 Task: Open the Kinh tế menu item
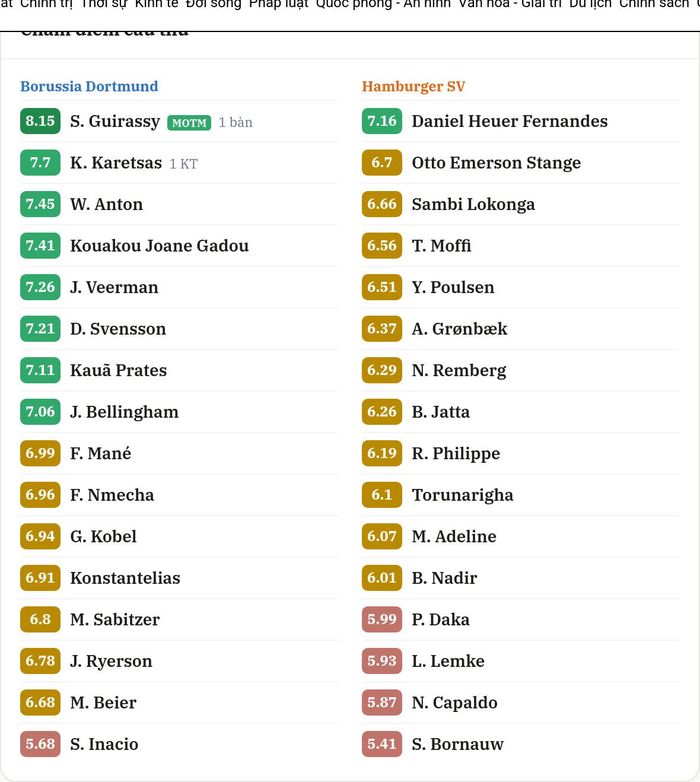pos(157,4)
